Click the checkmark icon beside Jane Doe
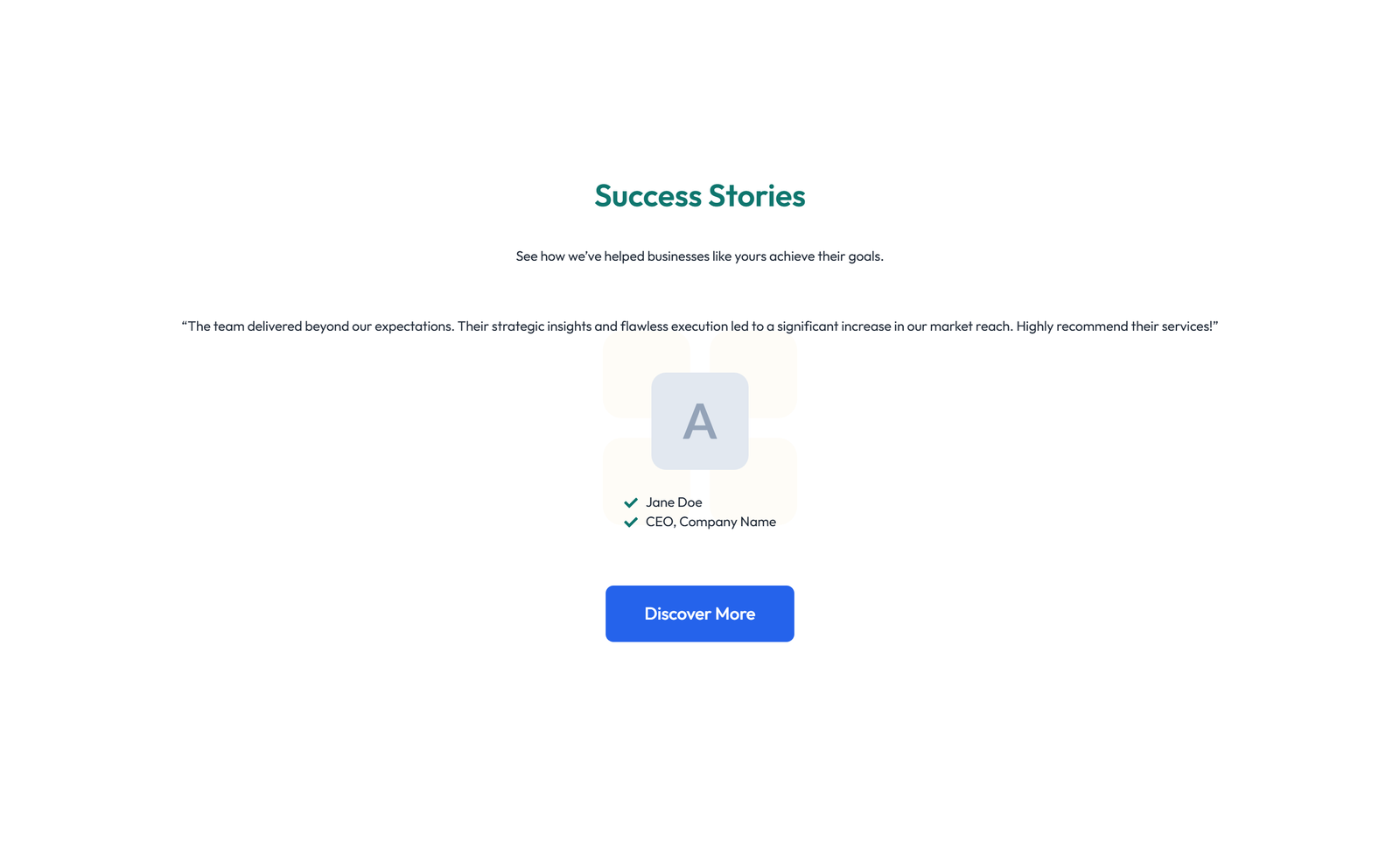 (631, 502)
